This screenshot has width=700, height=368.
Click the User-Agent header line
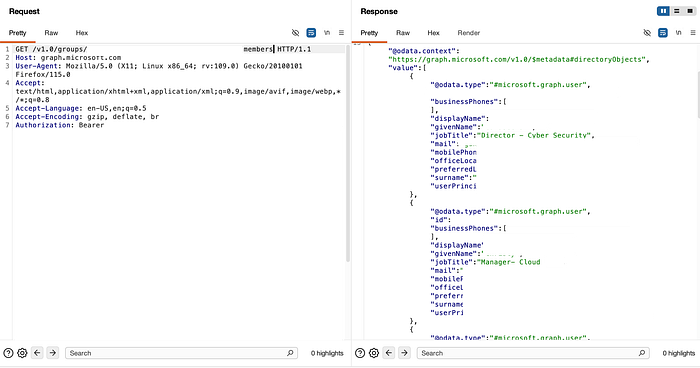pos(159,70)
